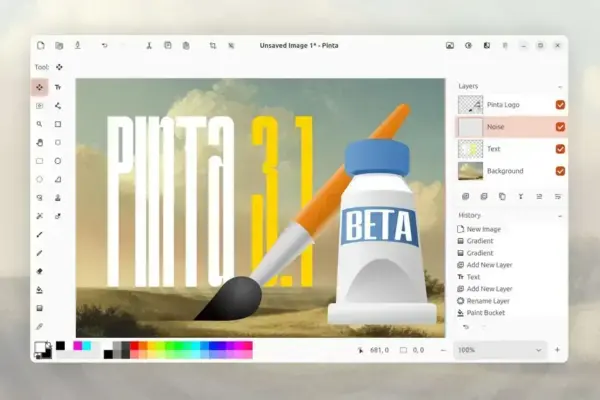The image size is (600, 400).
Task: Click the Deselect All toolbar icon
Action: coord(231,46)
